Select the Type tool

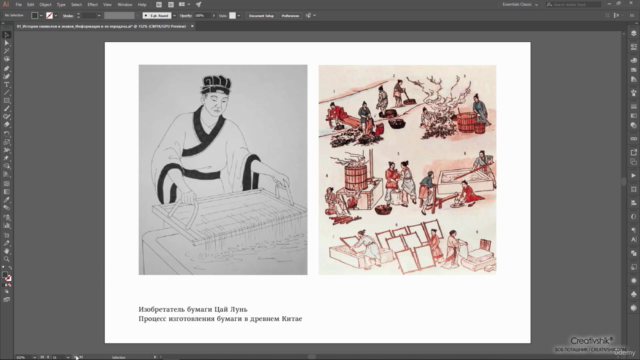(7, 84)
